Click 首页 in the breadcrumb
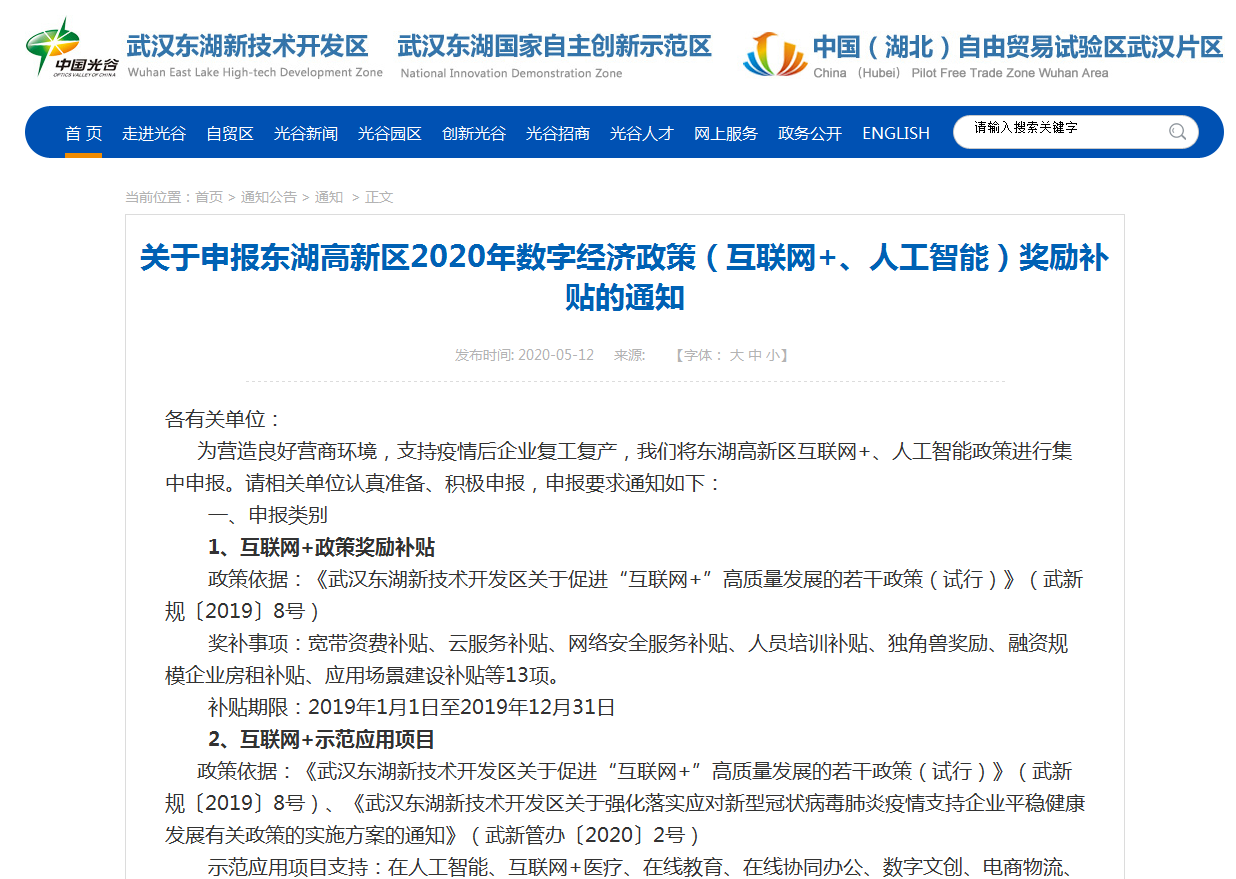This screenshot has width=1236, height=879. tap(209, 197)
